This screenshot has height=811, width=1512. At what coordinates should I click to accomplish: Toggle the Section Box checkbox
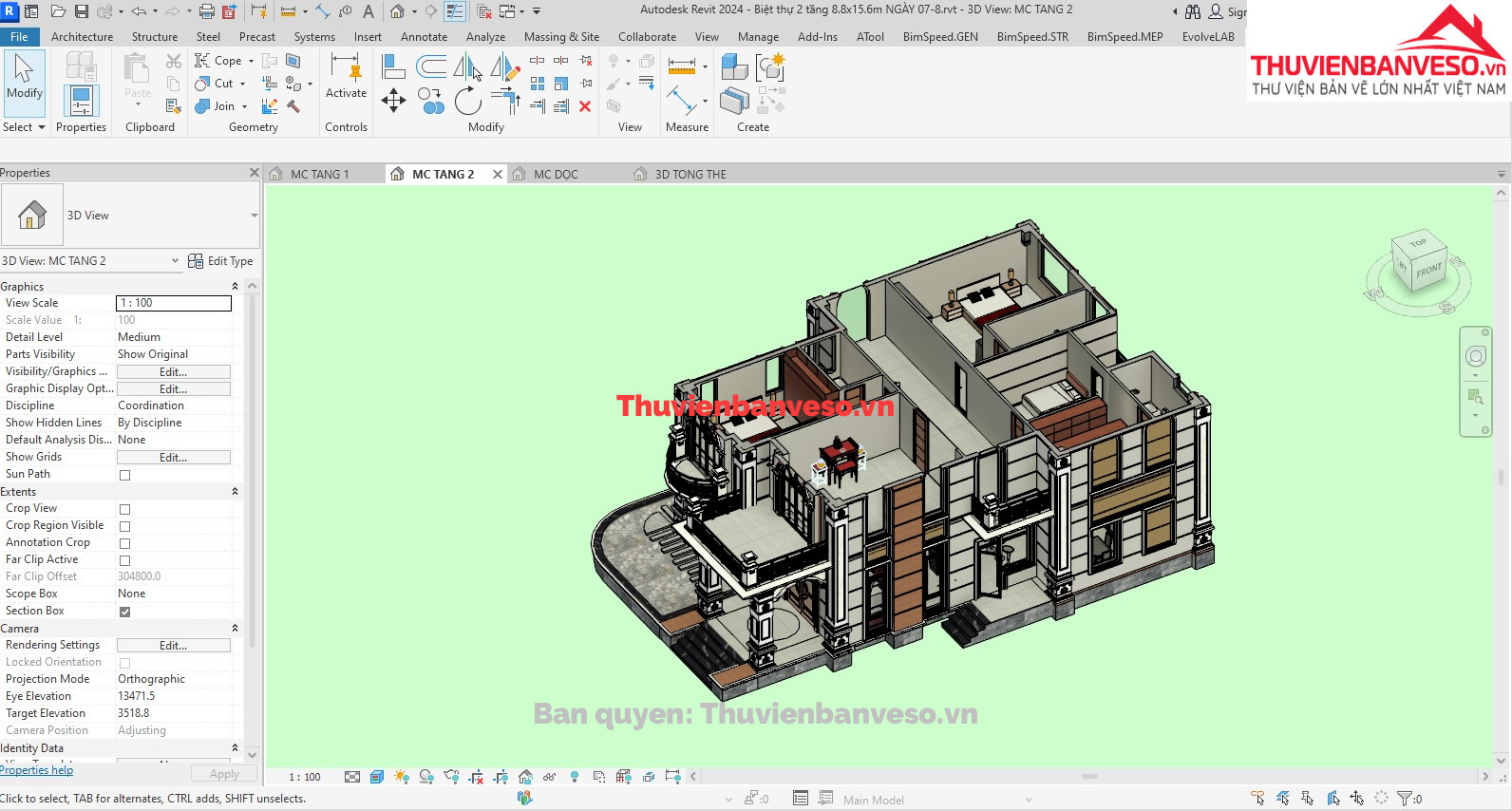[124, 612]
